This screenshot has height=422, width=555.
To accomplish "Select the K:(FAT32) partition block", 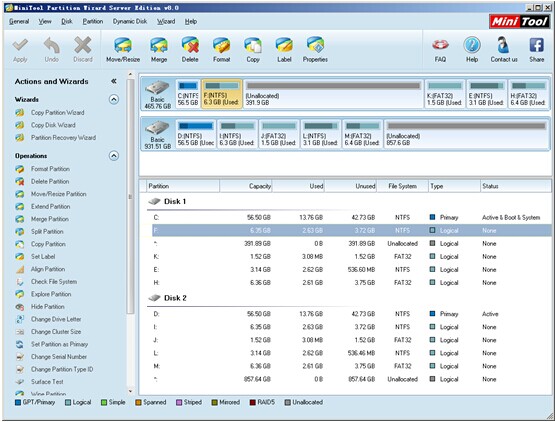I will point(445,94).
